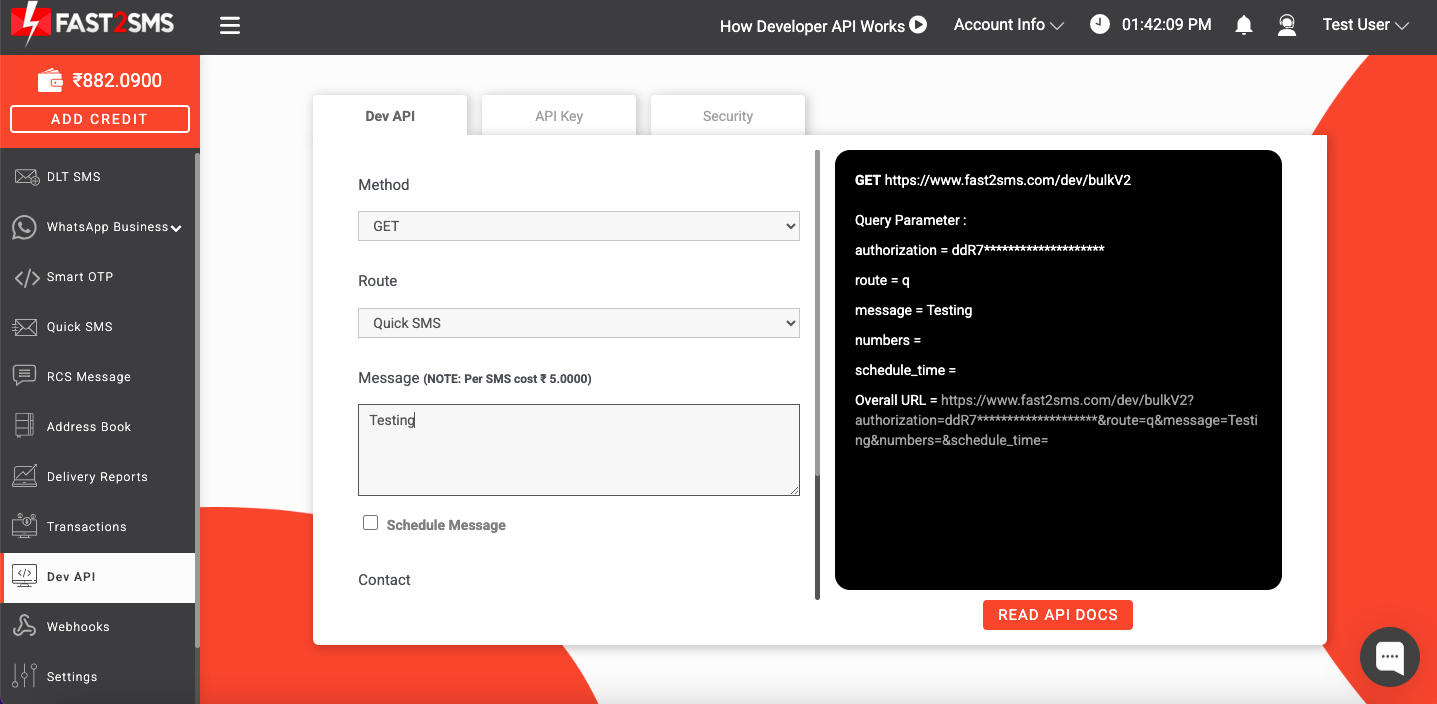Click the Smart OTP code icon

pos(26,277)
